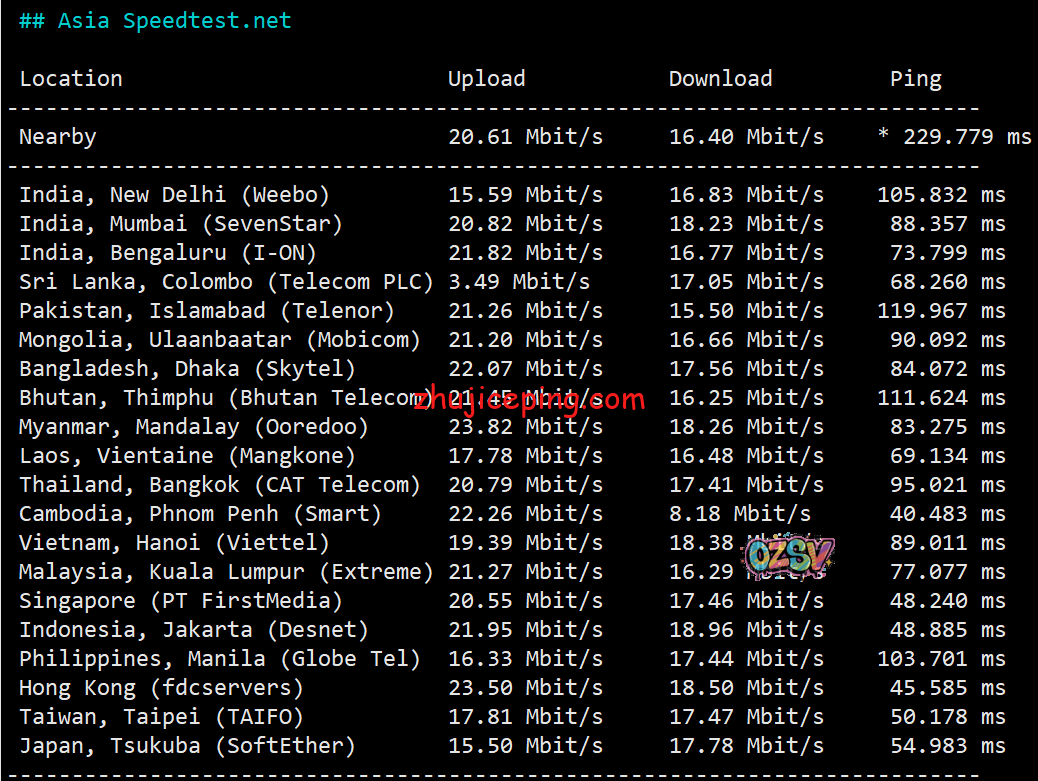Select the Pakistan, Islamabad (Telenor) entry
1038x781 pixels.
pos(207,311)
